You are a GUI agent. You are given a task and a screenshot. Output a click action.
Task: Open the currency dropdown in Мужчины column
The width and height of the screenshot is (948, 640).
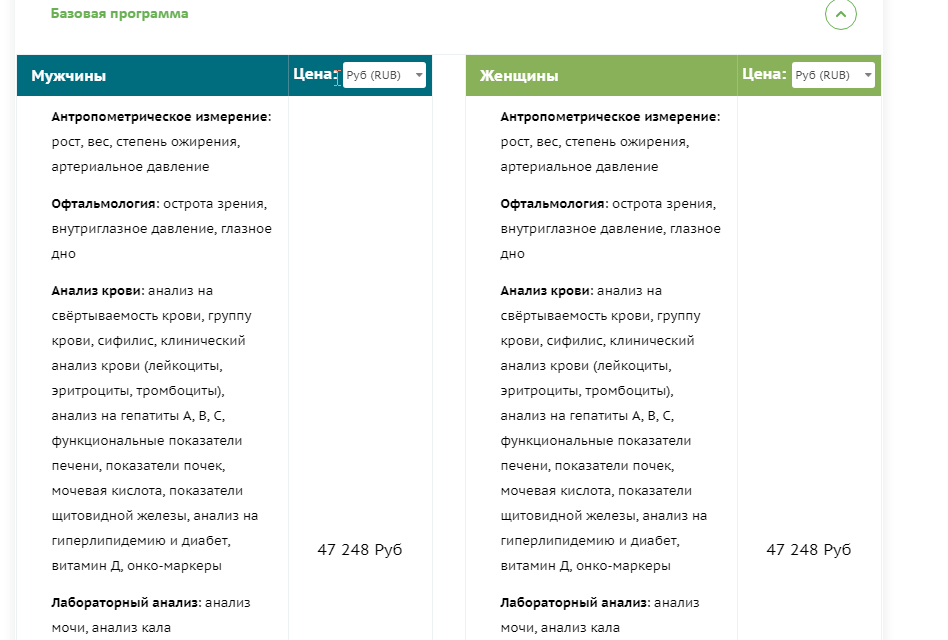[384, 75]
